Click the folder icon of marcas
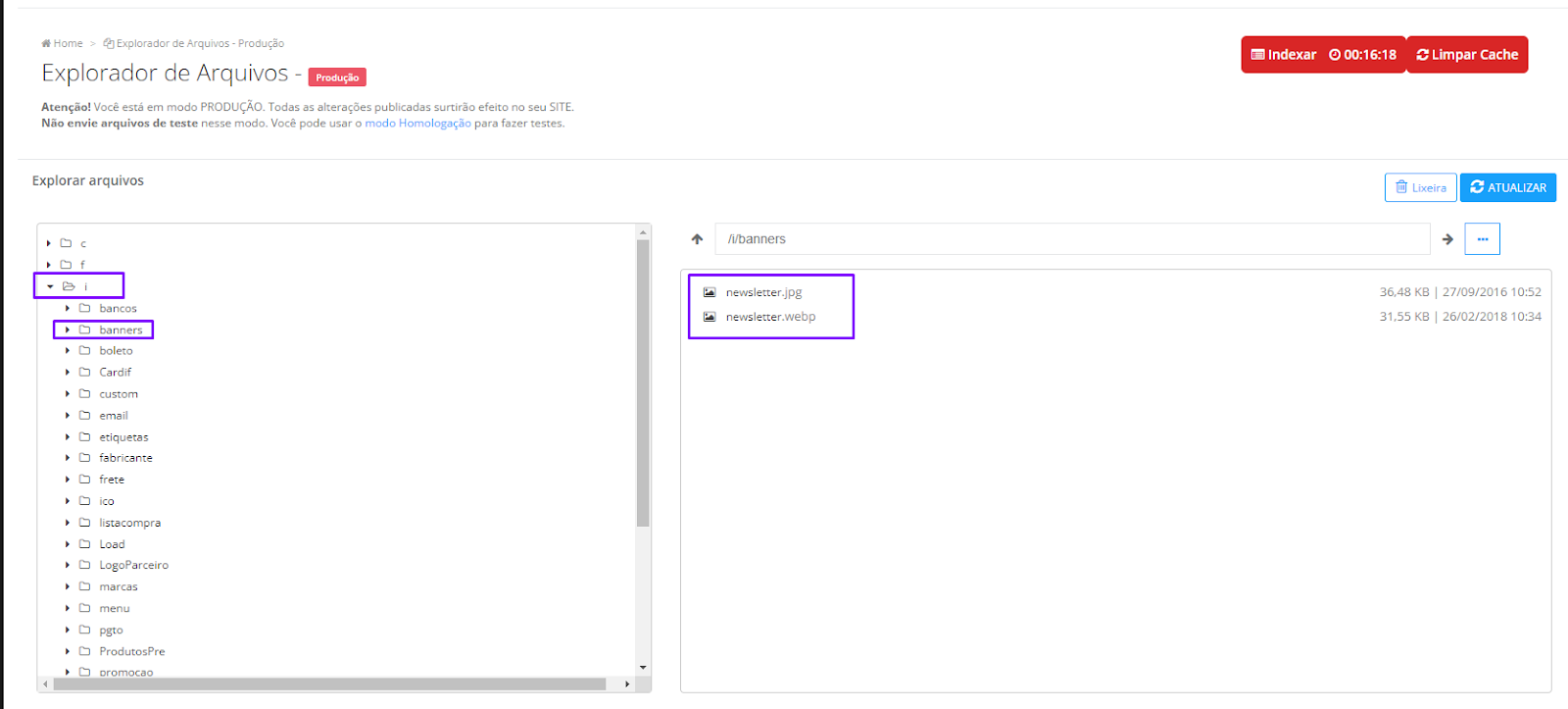 coord(84,586)
